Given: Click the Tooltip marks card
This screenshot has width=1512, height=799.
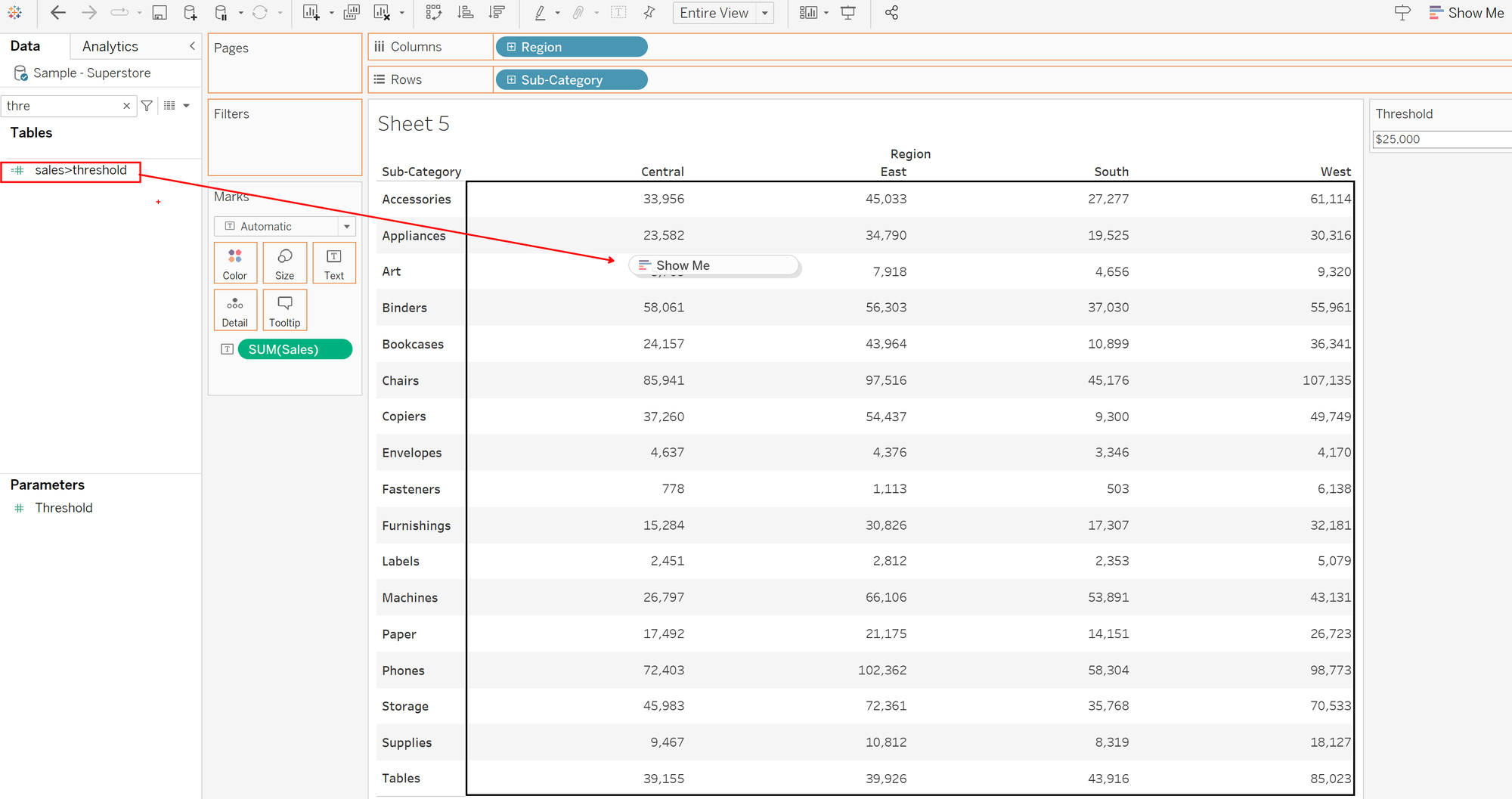Looking at the screenshot, I should pyautogui.click(x=284, y=310).
